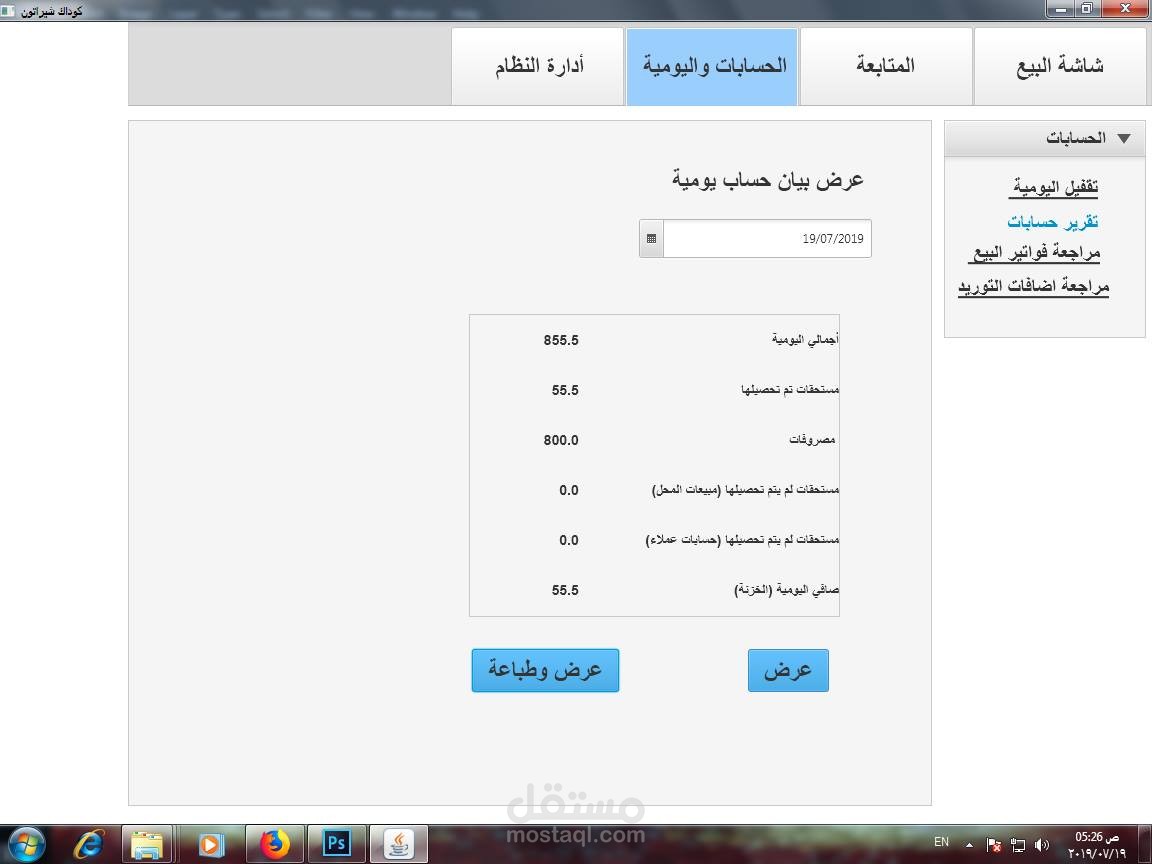1152x864 pixels.
Task: Close the كوداك شيراتون window
Action: tap(1125, 9)
